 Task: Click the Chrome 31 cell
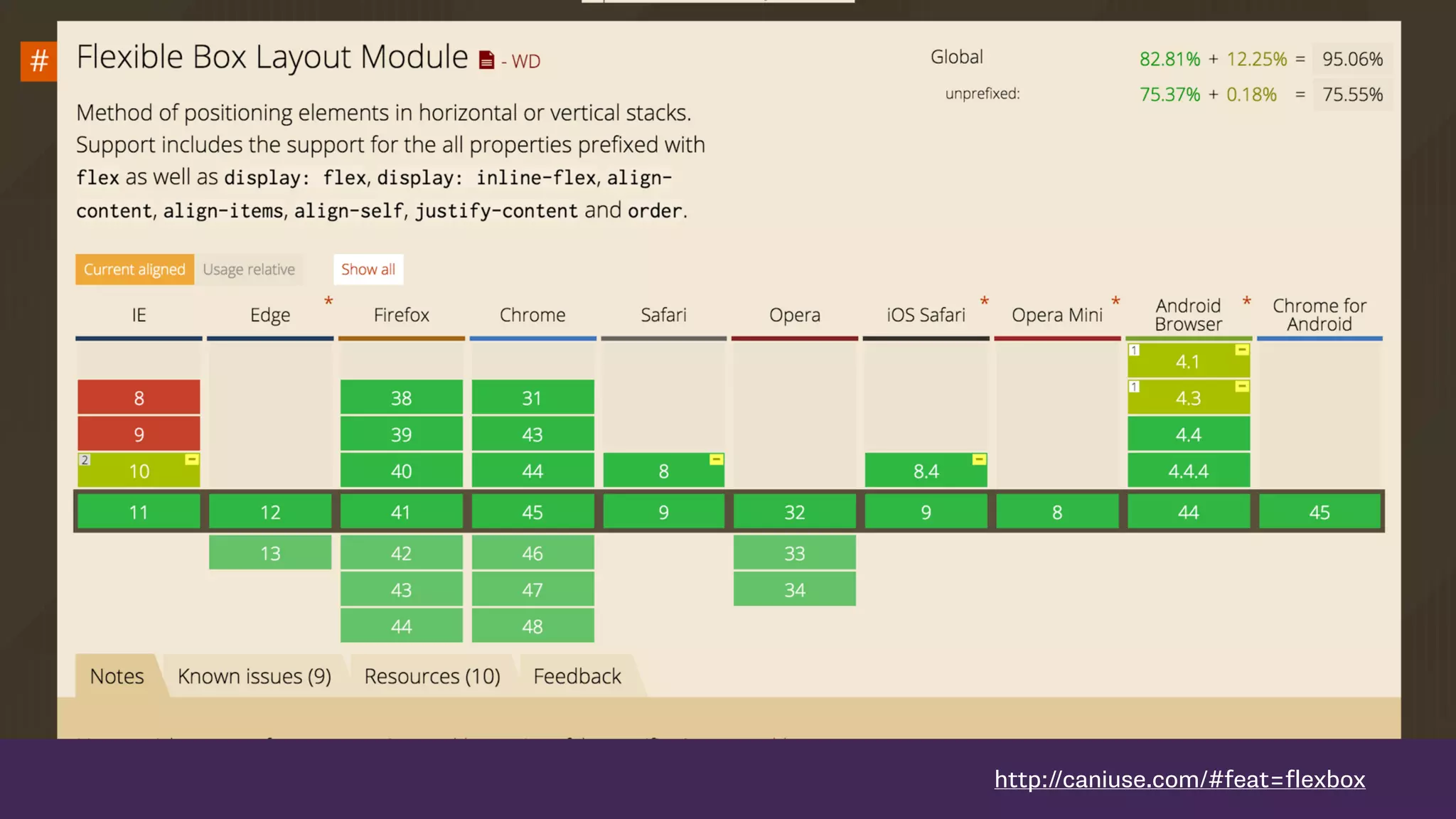pyautogui.click(x=532, y=397)
